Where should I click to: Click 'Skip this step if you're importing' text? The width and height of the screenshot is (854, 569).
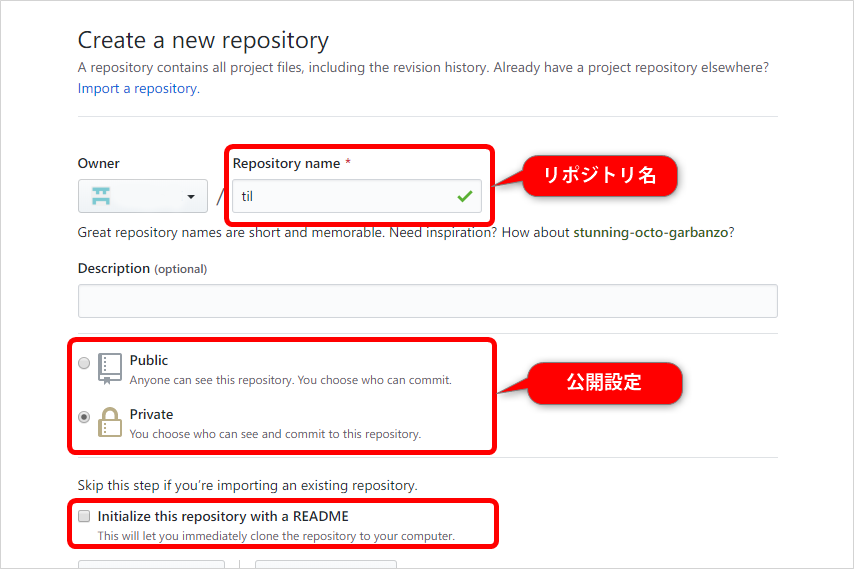[247, 485]
